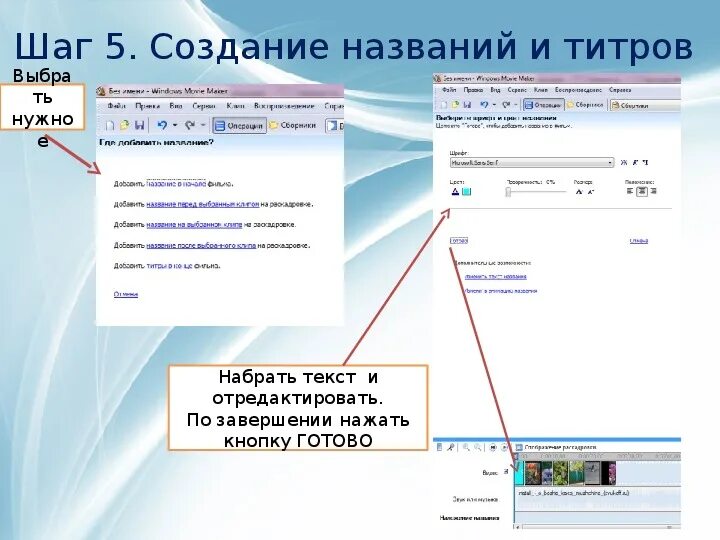Image resolution: width=720 pixels, height=540 pixels.
Task: Click rewind timeline button
Action: 493,447
